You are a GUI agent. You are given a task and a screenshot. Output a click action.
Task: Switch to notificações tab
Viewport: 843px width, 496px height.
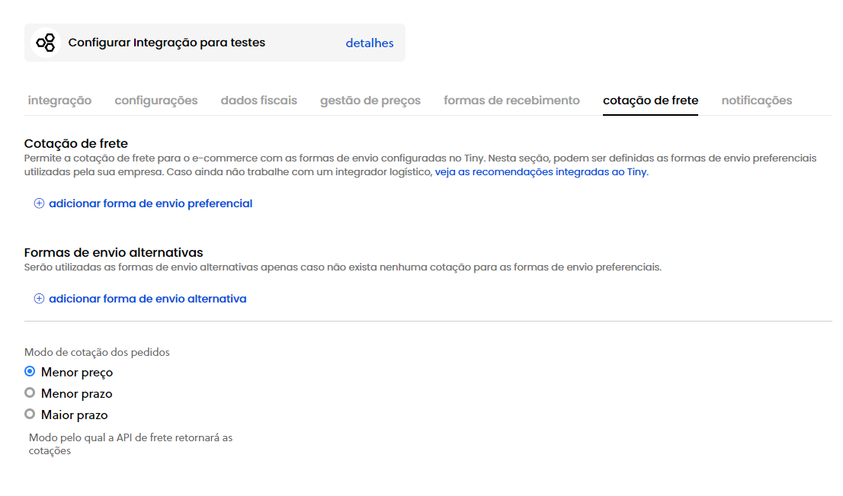[756, 100]
